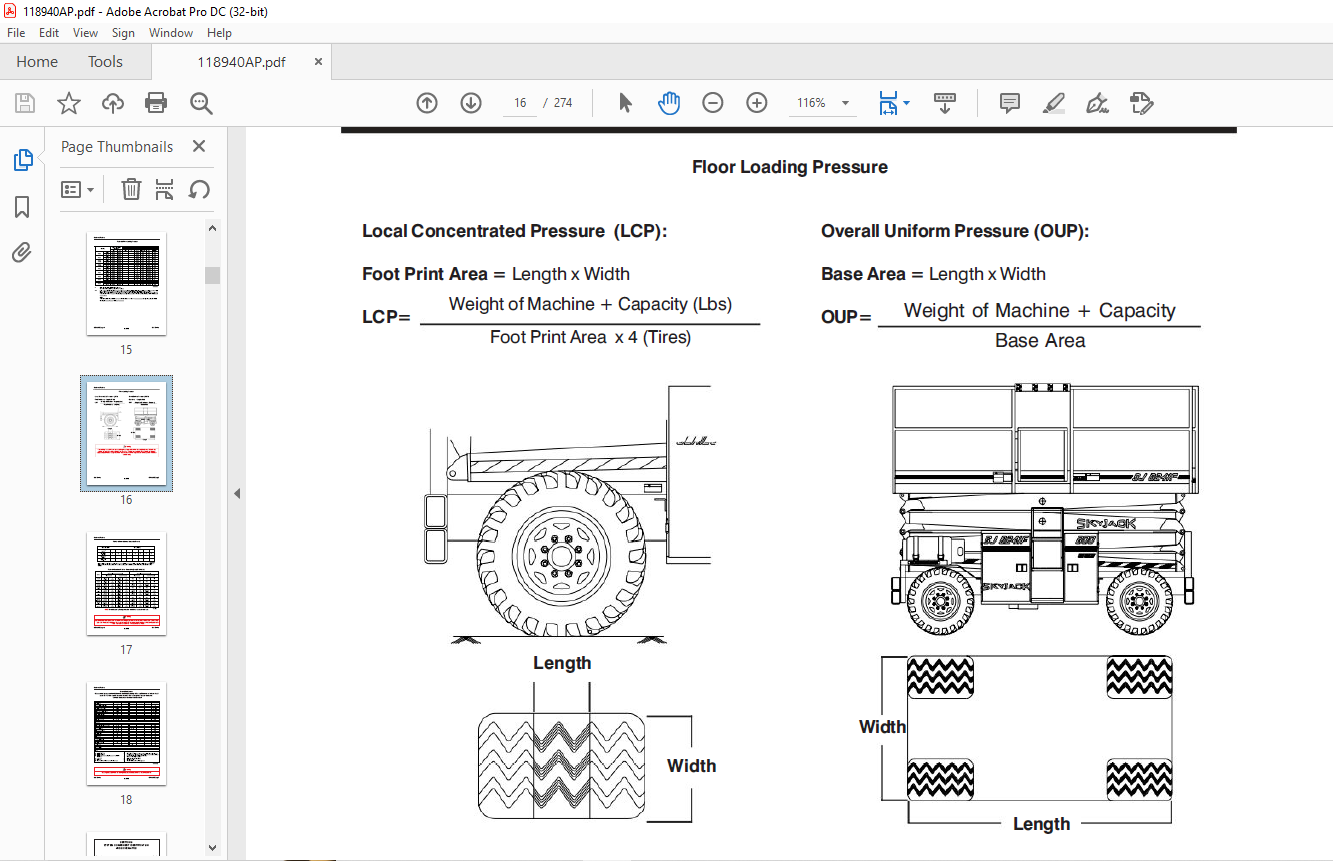The width and height of the screenshot is (1333, 861).
Task: Open the Help menu
Action: coord(219,33)
